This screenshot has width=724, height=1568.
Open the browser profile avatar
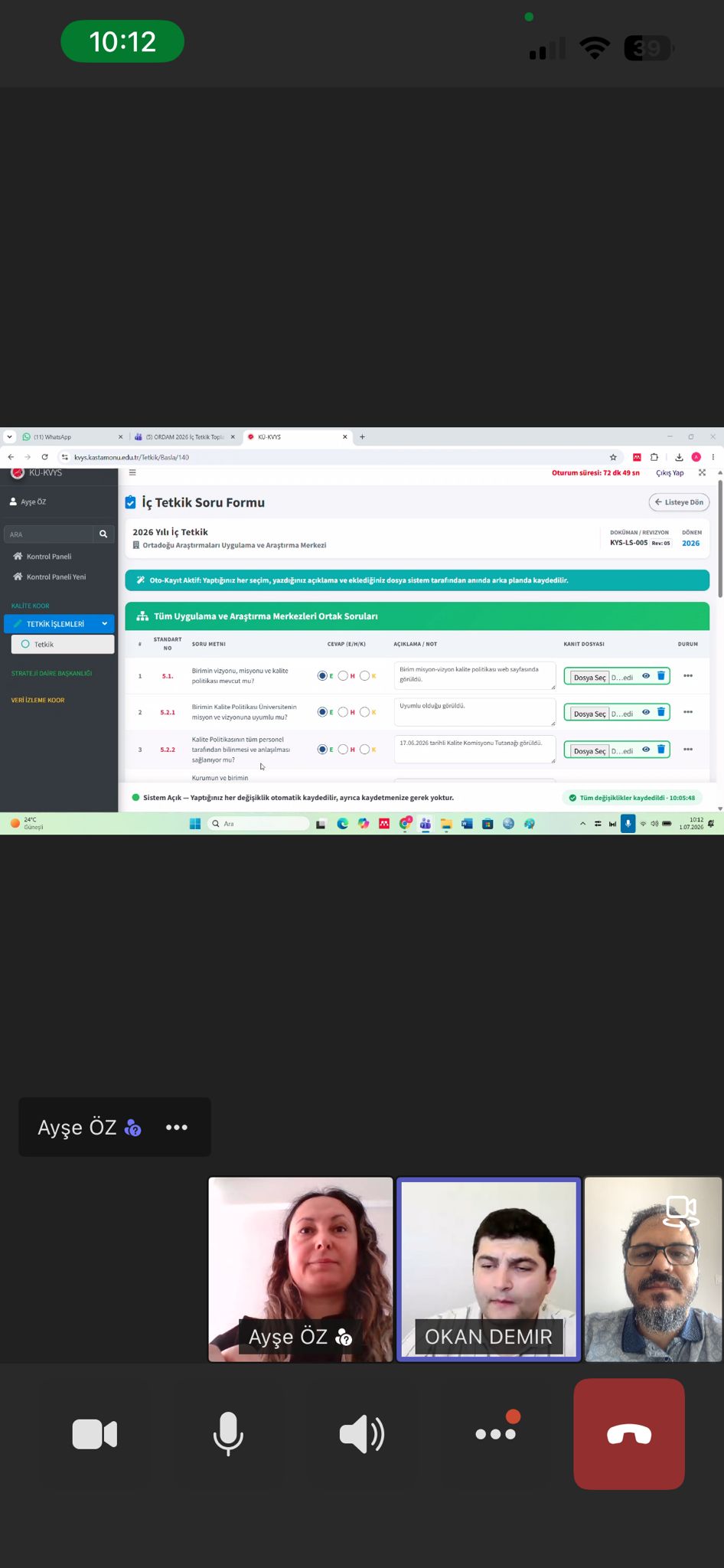point(696,457)
